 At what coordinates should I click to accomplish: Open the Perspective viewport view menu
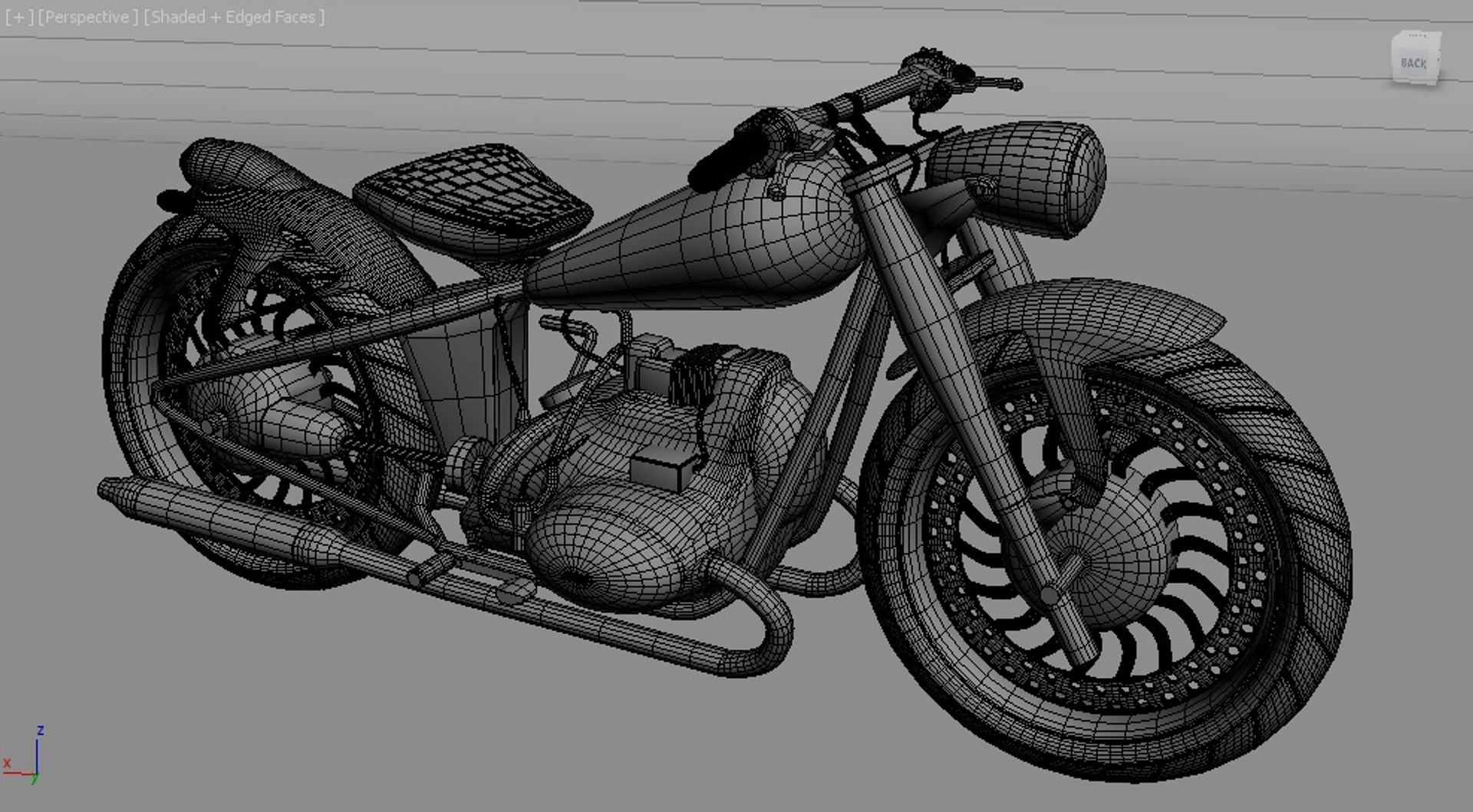click(88, 17)
